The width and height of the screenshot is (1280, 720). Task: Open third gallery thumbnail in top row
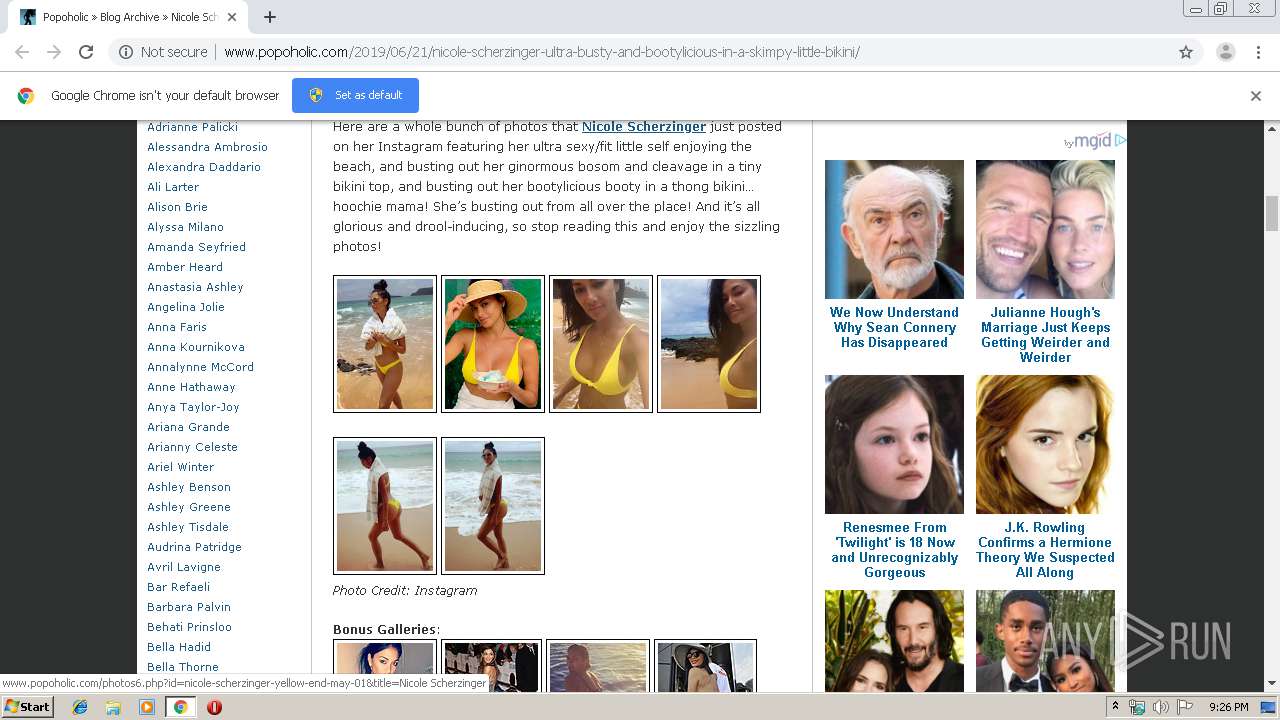[601, 344]
